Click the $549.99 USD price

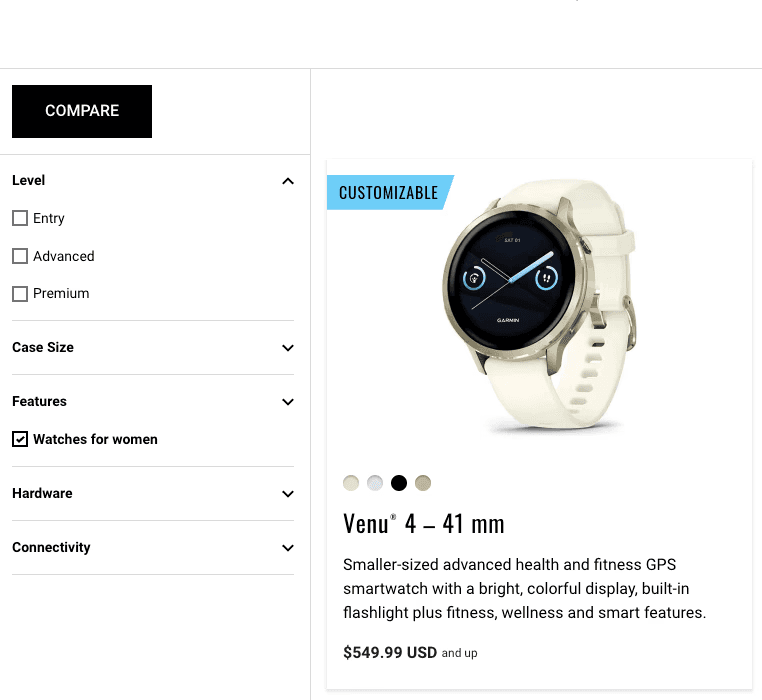pyautogui.click(x=390, y=652)
